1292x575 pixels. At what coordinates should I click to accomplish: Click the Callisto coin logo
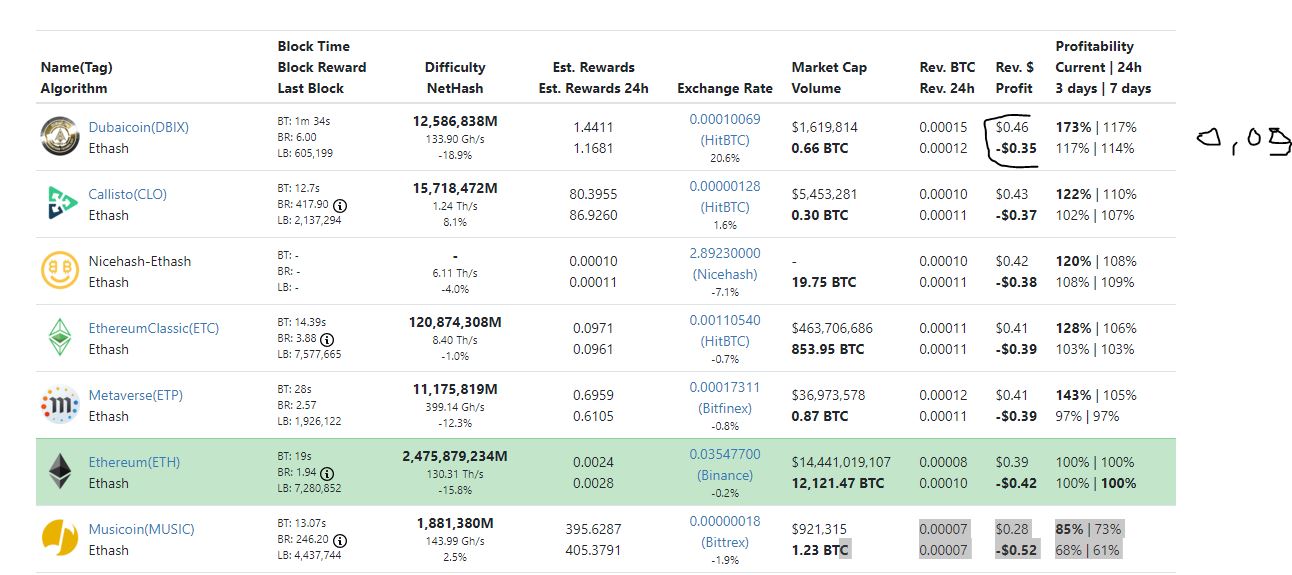tap(62, 203)
